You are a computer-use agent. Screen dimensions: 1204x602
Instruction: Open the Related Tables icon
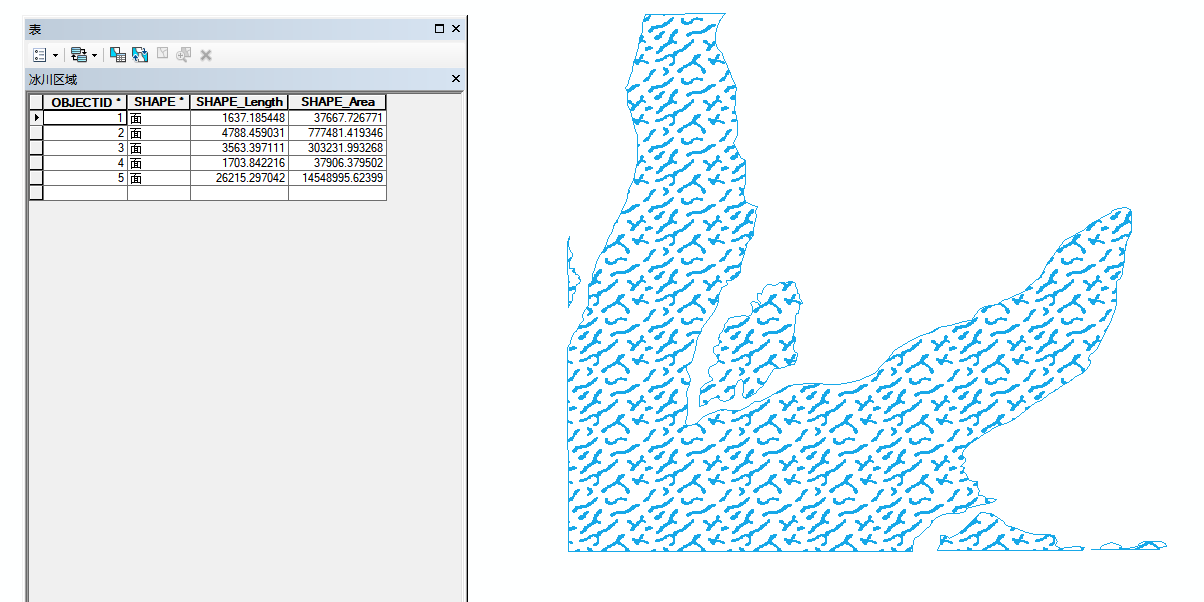[x=79, y=55]
